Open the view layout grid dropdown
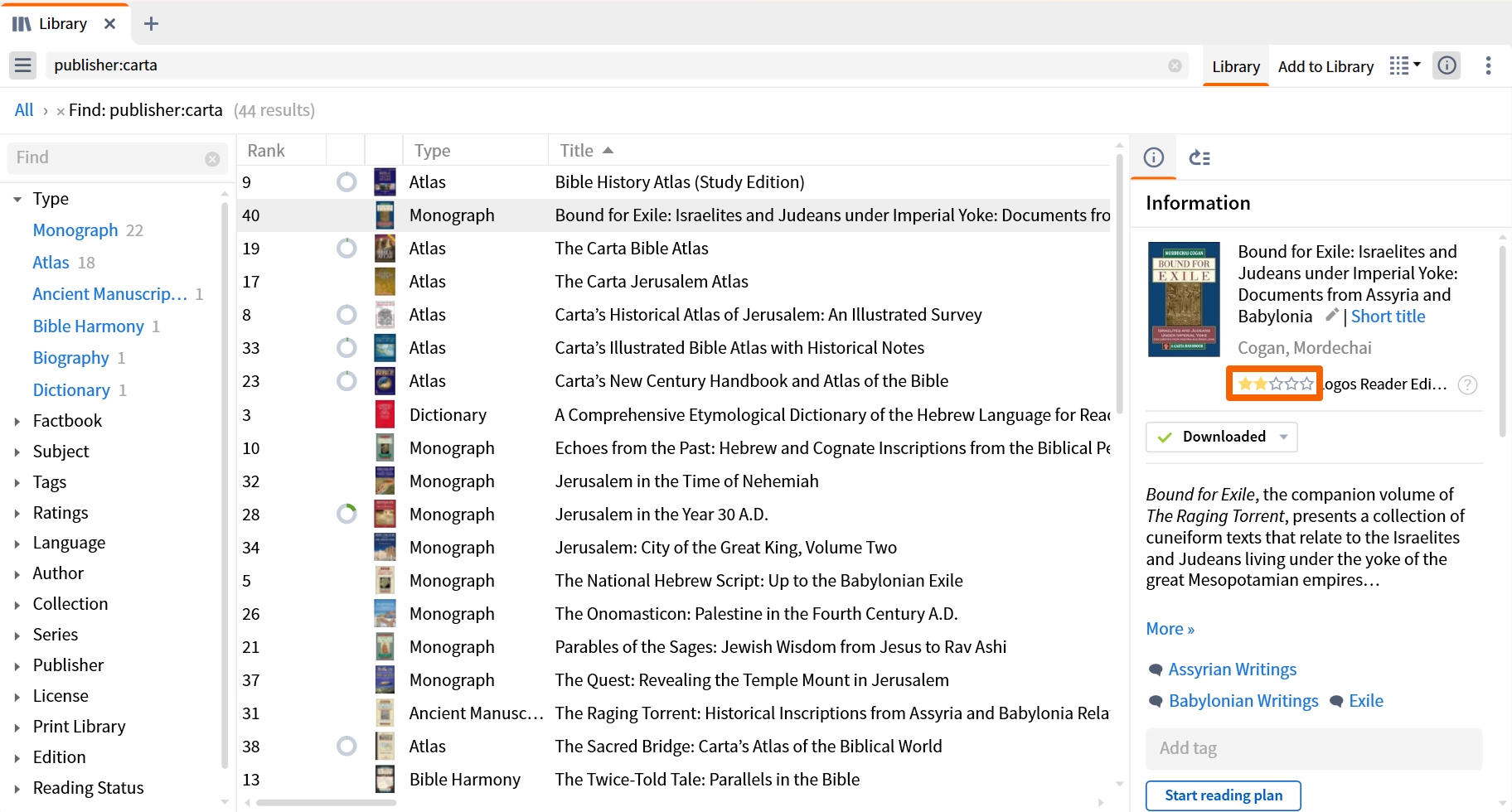Screen dimensions: 1512x812 pyautogui.click(x=1405, y=65)
